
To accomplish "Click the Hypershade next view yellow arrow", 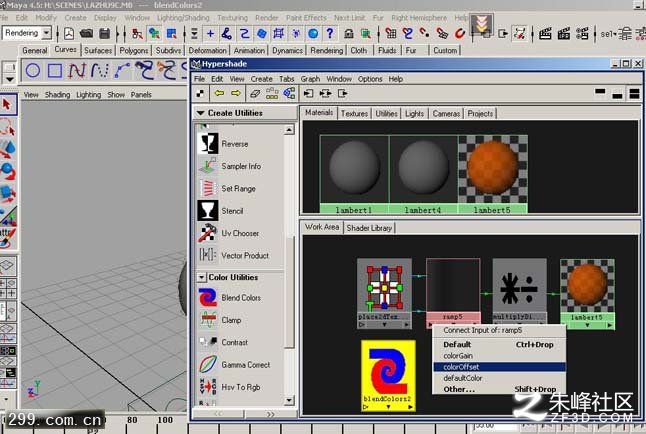I will 236,94.
